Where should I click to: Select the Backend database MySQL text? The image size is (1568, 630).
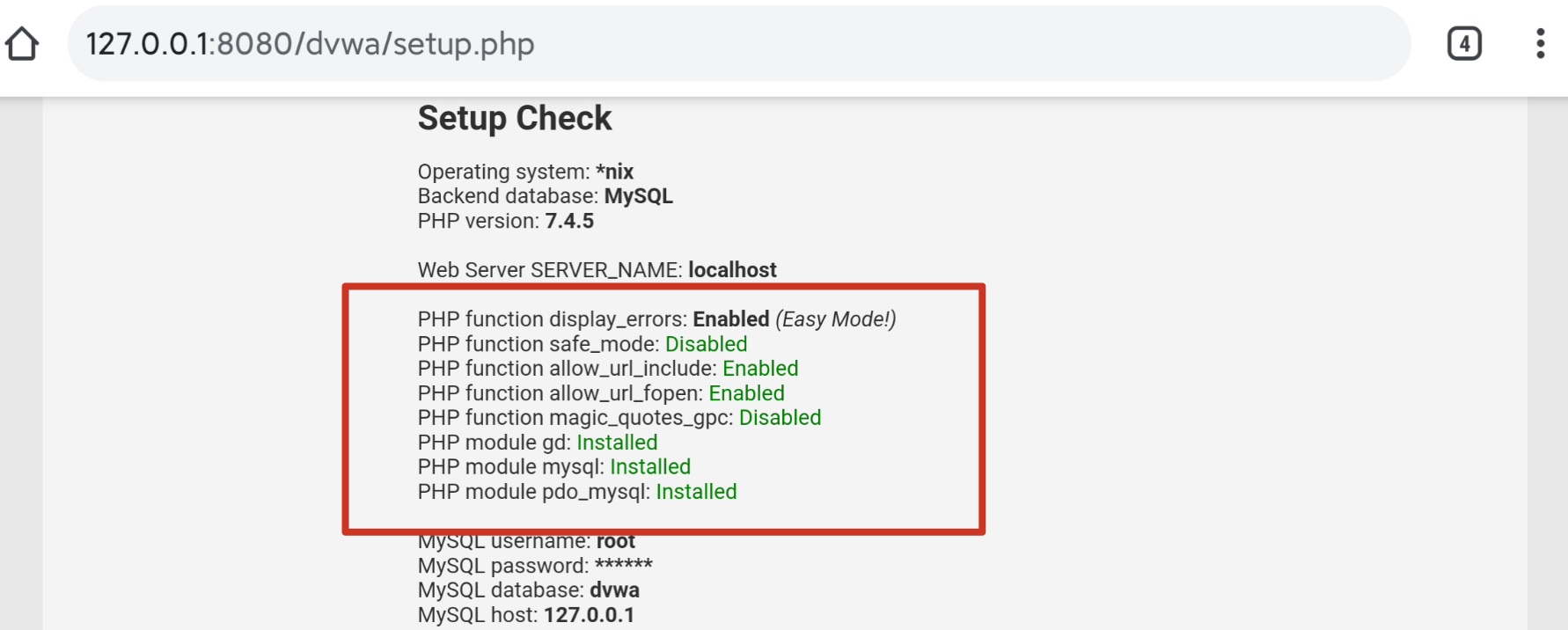(x=546, y=196)
